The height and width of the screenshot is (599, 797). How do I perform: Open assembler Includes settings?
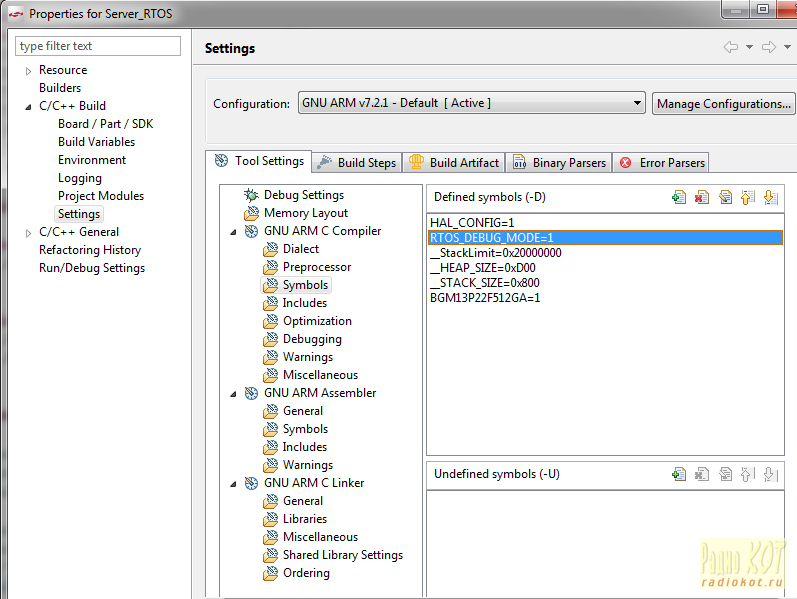coord(305,447)
